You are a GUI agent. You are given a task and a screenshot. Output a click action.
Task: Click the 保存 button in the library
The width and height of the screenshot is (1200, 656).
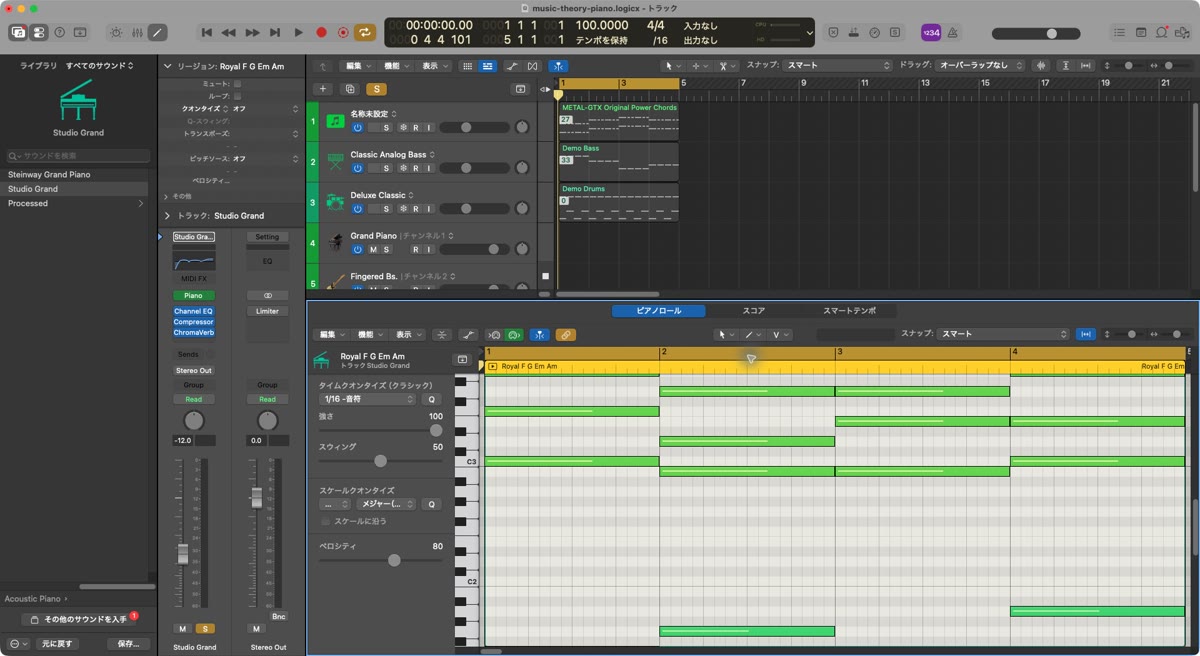click(x=128, y=644)
